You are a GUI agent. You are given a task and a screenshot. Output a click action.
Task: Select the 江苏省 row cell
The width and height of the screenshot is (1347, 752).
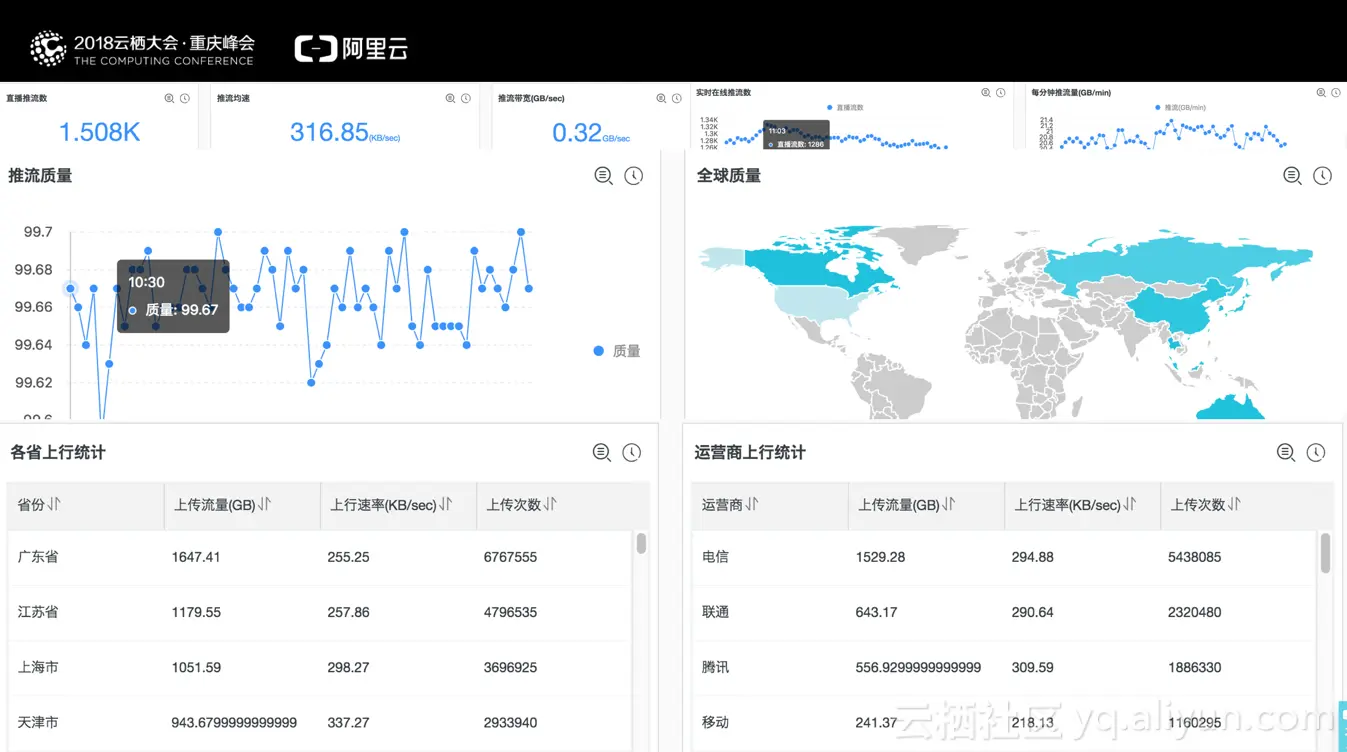coord(38,612)
